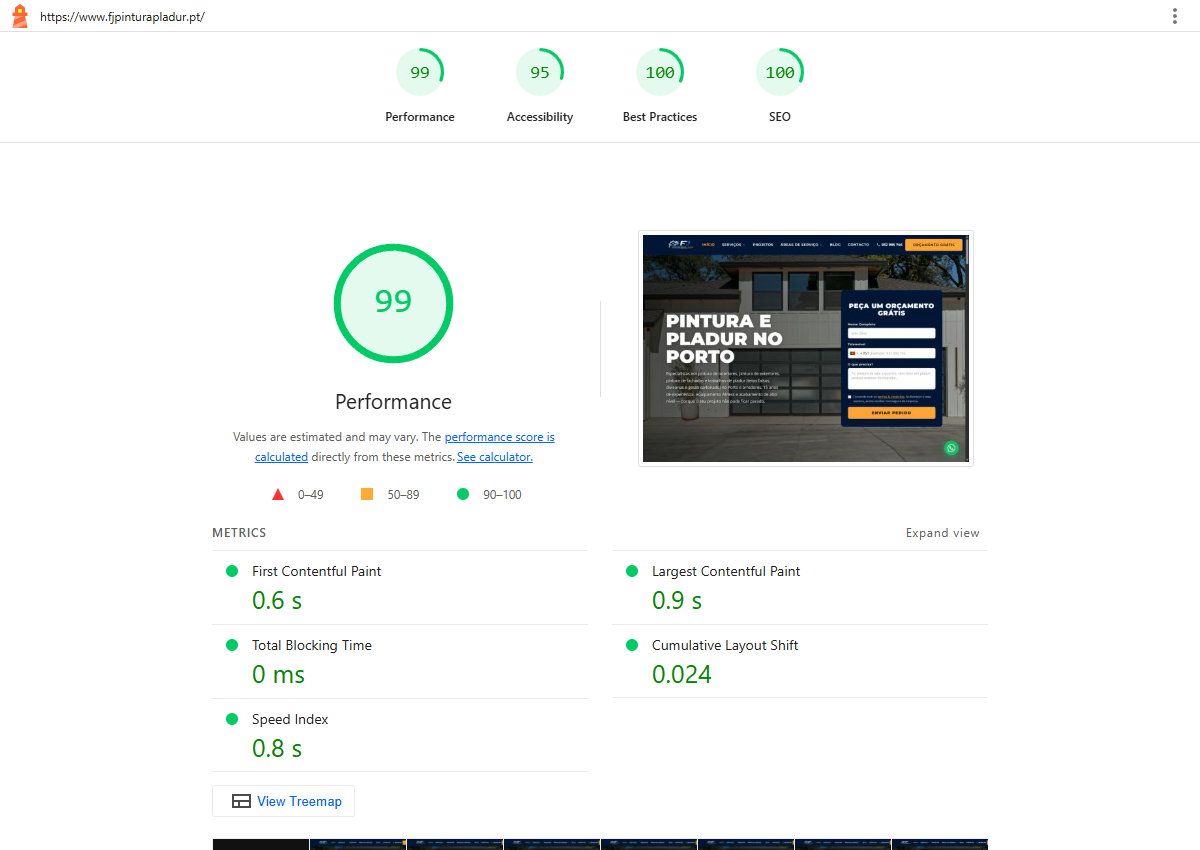The height and width of the screenshot is (850, 1200).
Task: Click the green circle 90–100 legend icon
Action: 463,494
